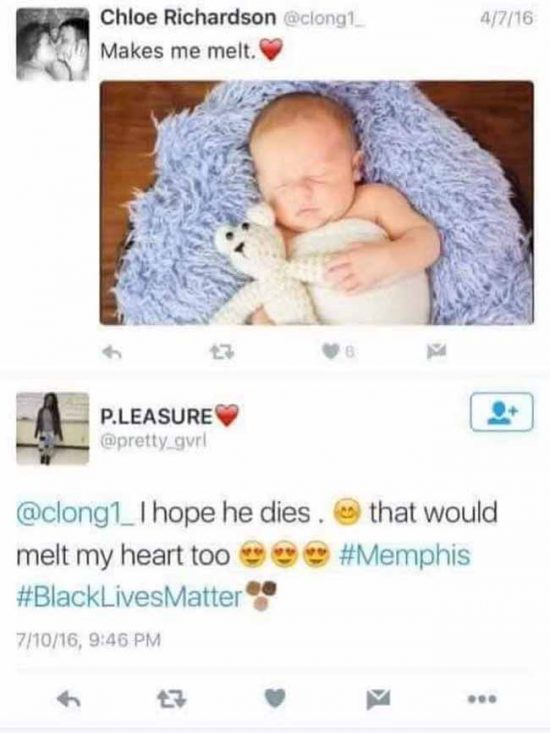Share bottom tweet via envelope icon
The height and width of the screenshot is (733, 550).
[x=379, y=699]
